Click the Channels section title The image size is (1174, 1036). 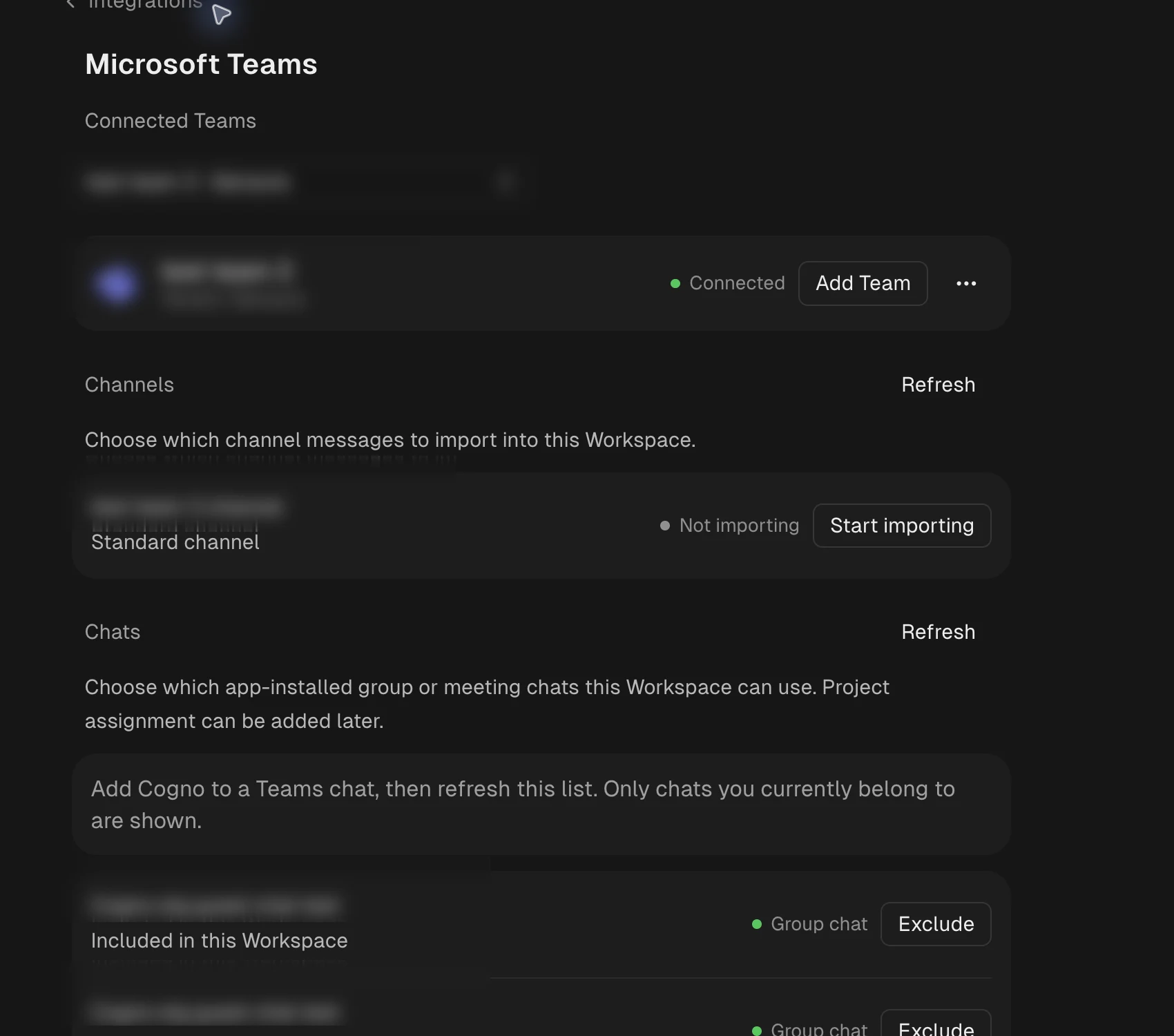pos(129,385)
